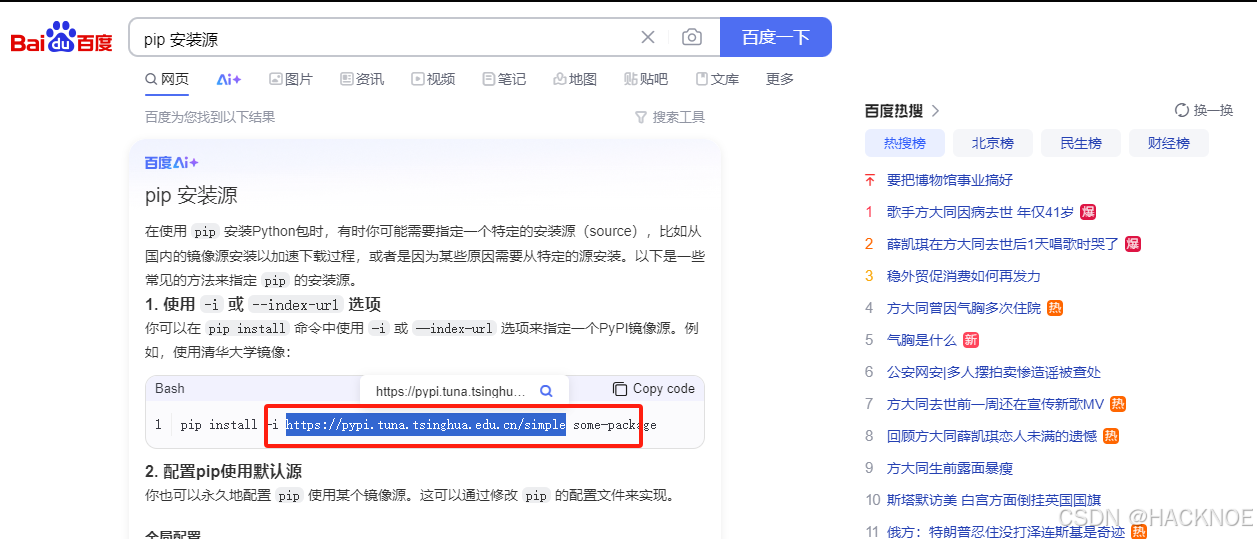This screenshot has width=1257, height=539.
Task: Open the Baidu logo homepage
Action: point(61,38)
